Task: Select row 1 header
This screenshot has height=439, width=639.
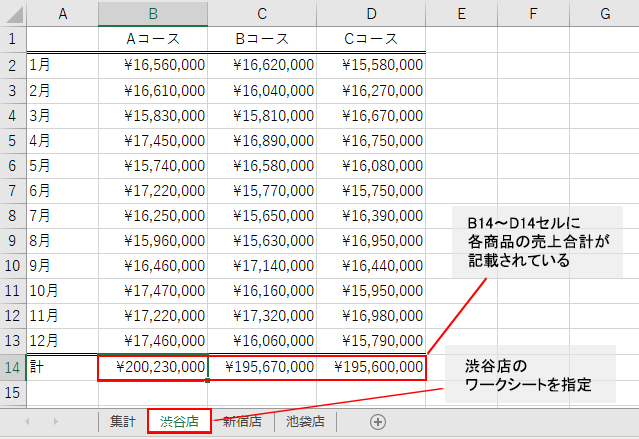Action: coord(12,39)
